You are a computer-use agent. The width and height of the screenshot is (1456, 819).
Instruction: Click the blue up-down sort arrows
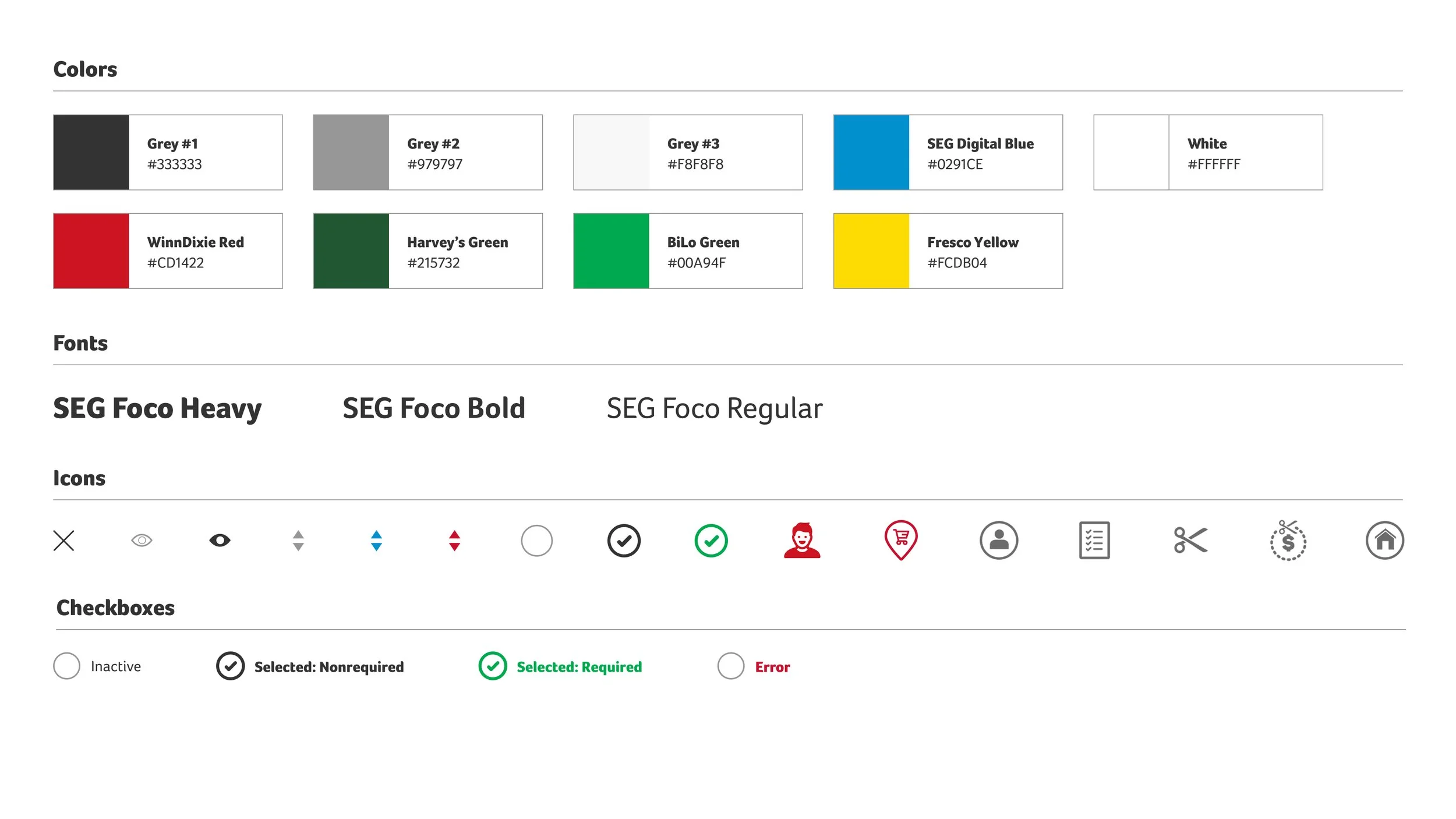[x=376, y=541]
